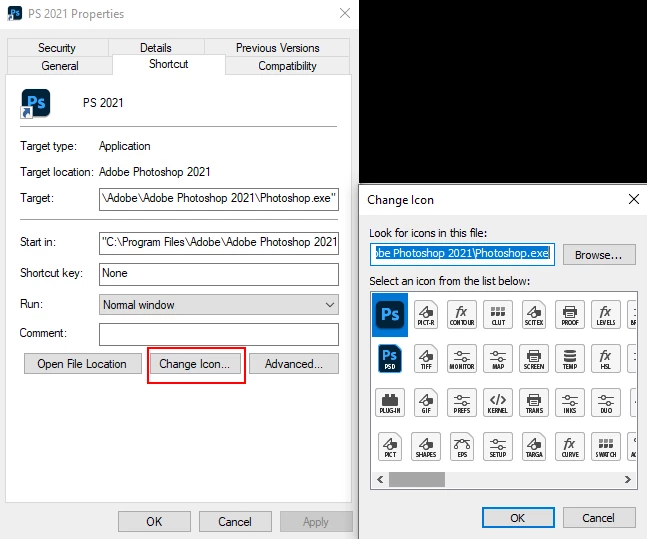The height and width of the screenshot is (539, 647).
Task: Switch to the Security tab
Action: click(x=57, y=48)
